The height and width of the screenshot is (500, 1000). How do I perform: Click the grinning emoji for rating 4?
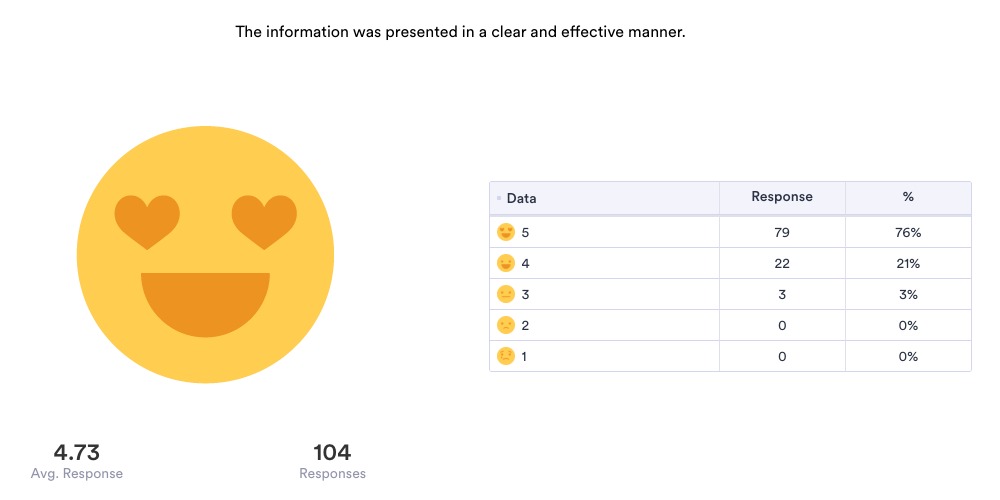pyautogui.click(x=506, y=264)
